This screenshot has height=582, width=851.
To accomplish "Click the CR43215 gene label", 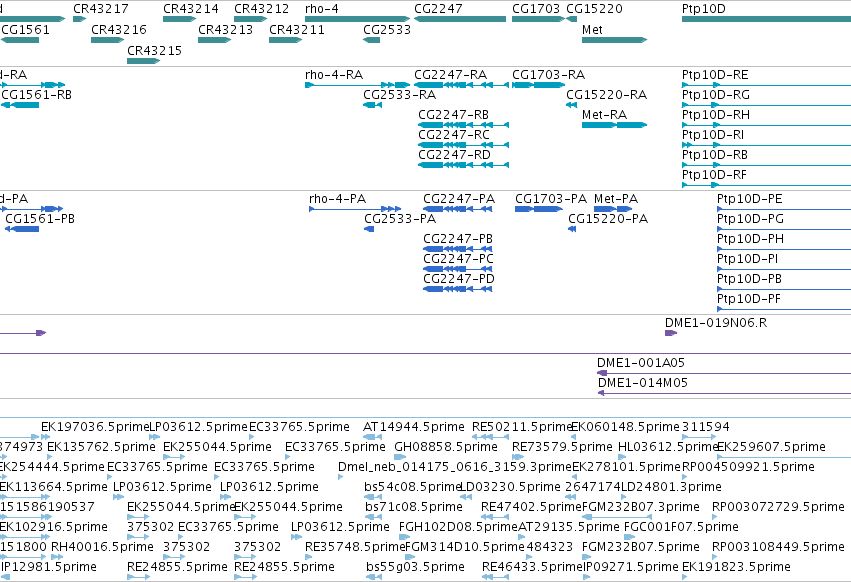I will (x=155, y=50).
